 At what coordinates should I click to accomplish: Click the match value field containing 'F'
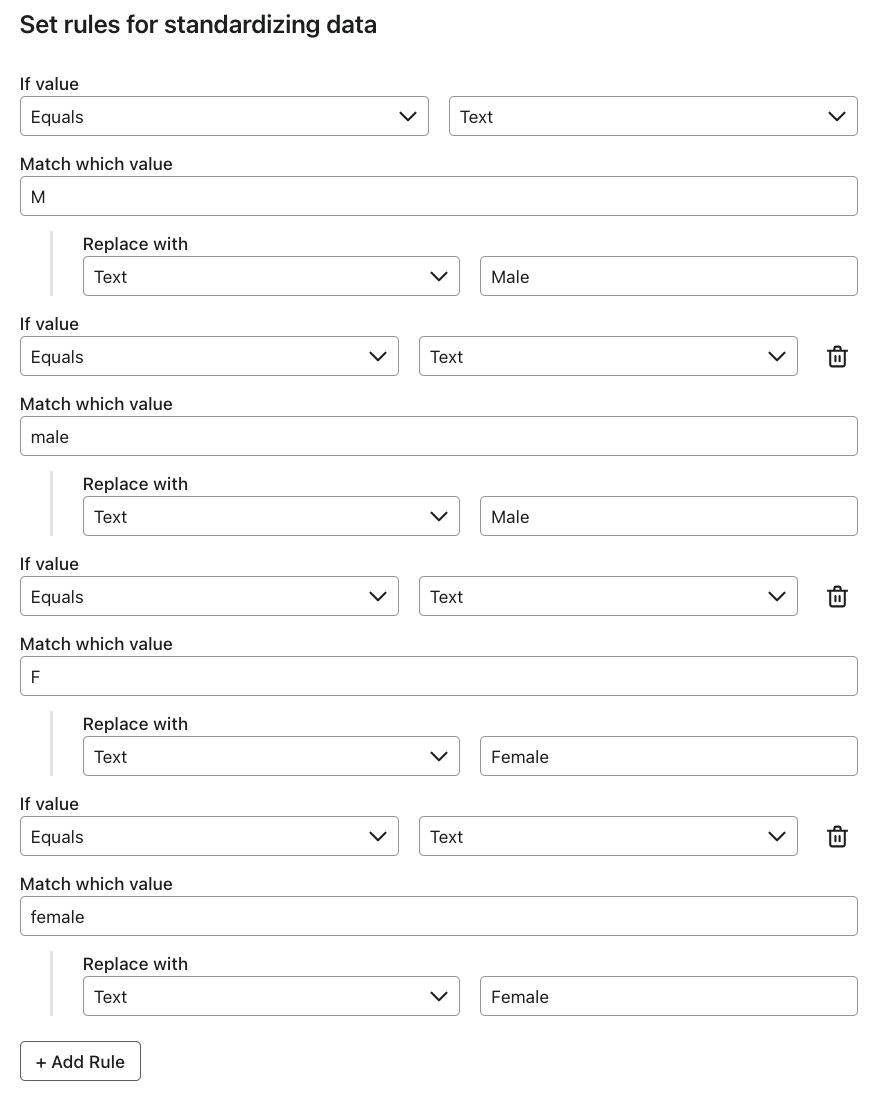coord(439,677)
